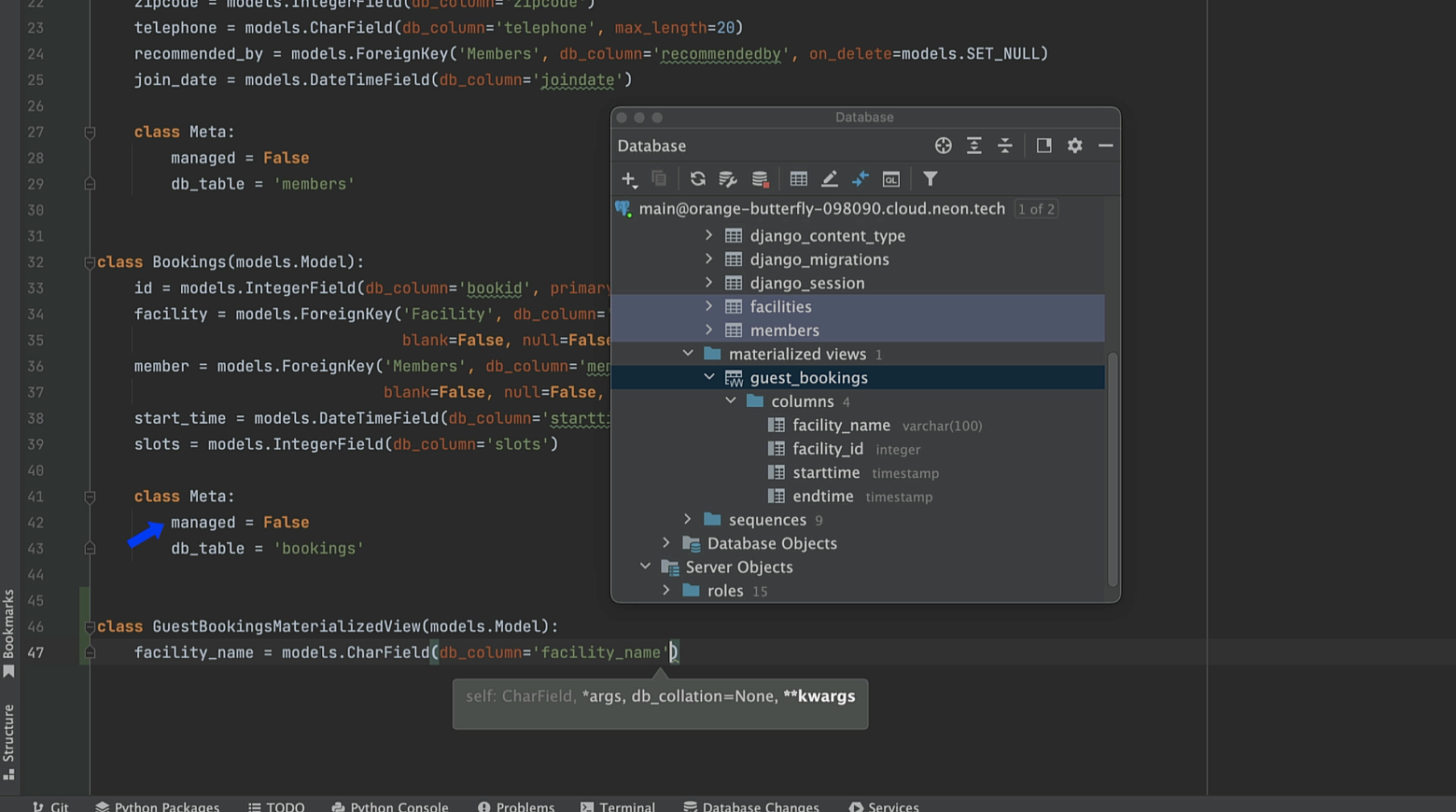
Task: Click the blue Jump to Source arrows icon
Action: pyautogui.click(x=861, y=178)
